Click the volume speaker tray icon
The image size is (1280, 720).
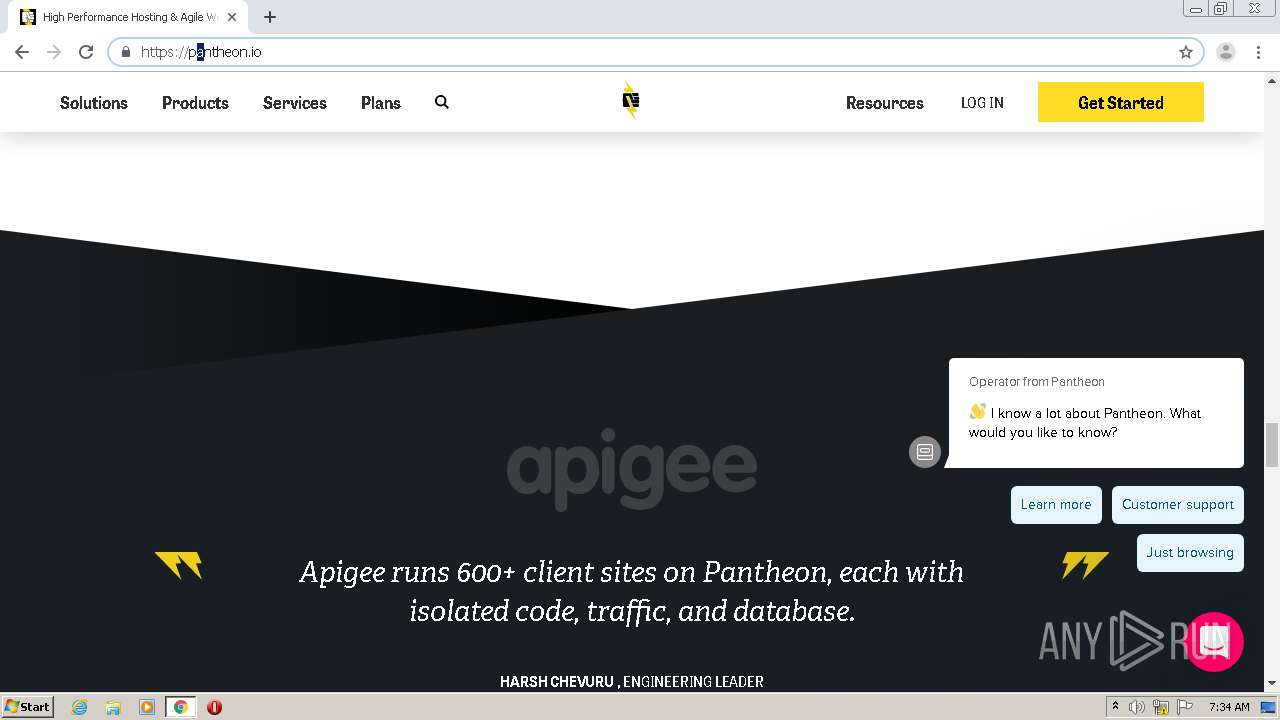click(x=1137, y=707)
